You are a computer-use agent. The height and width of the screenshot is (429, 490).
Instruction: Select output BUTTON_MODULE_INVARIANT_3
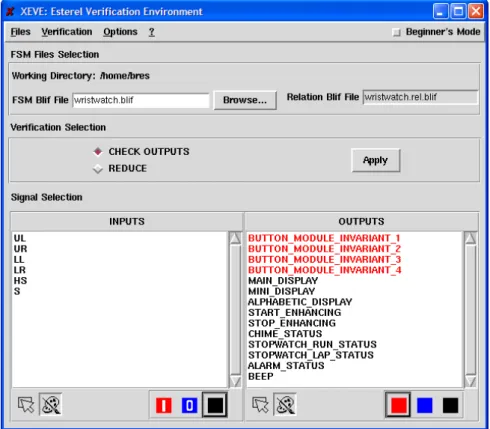(x=324, y=260)
